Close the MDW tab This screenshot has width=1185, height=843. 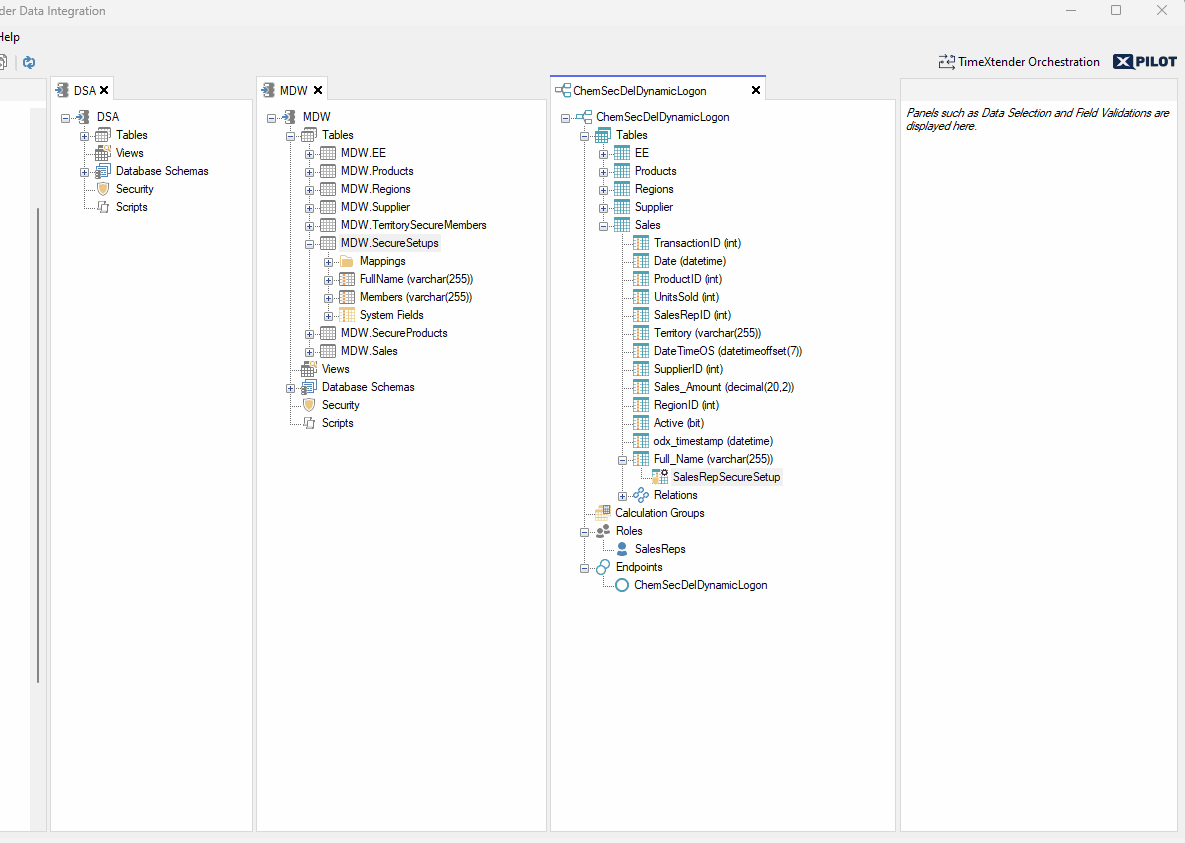pos(318,90)
